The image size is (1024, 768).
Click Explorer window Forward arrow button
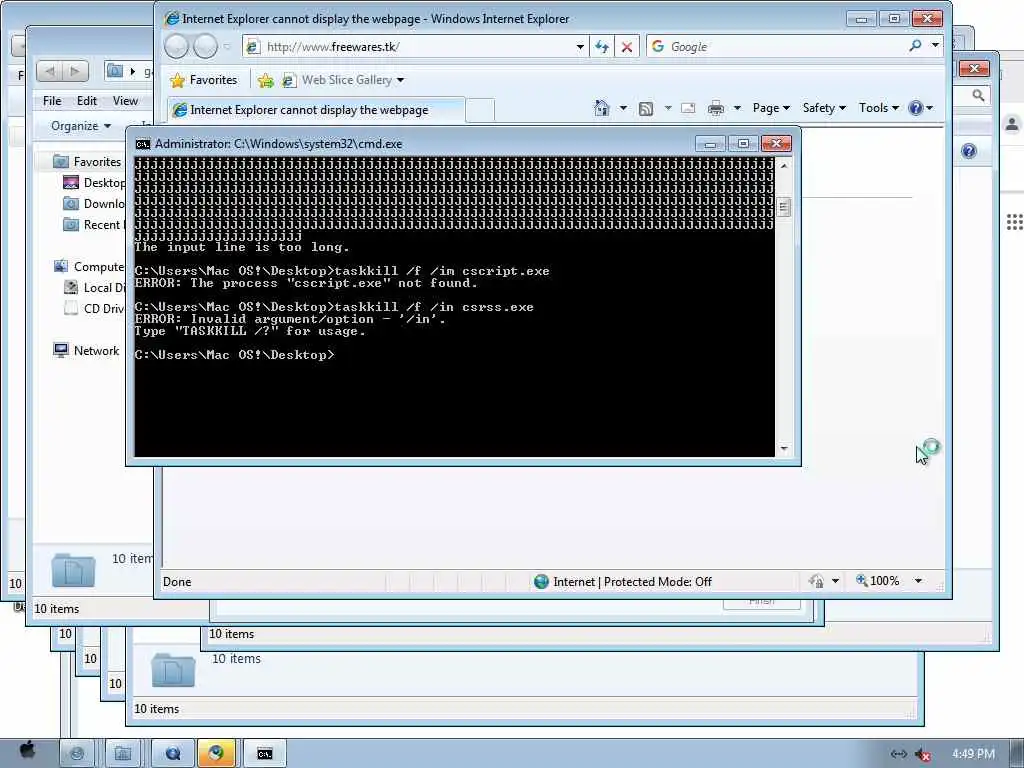click(x=76, y=71)
